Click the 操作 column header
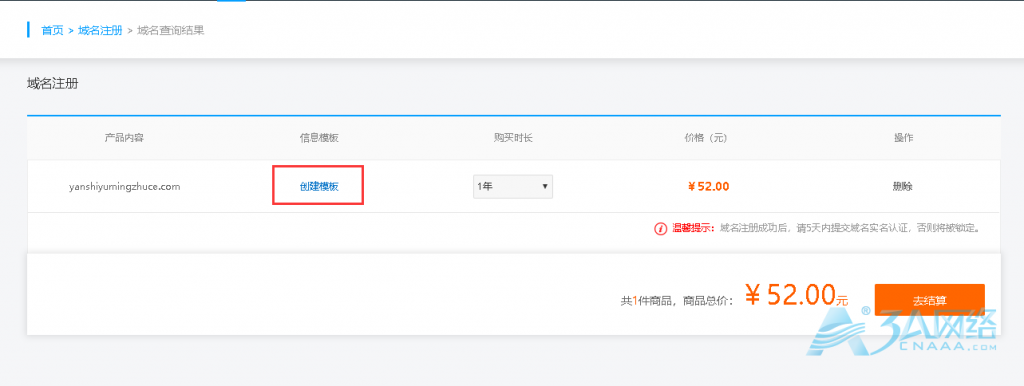The width and height of the screenshot is (1024, 386). coord(903,138)
